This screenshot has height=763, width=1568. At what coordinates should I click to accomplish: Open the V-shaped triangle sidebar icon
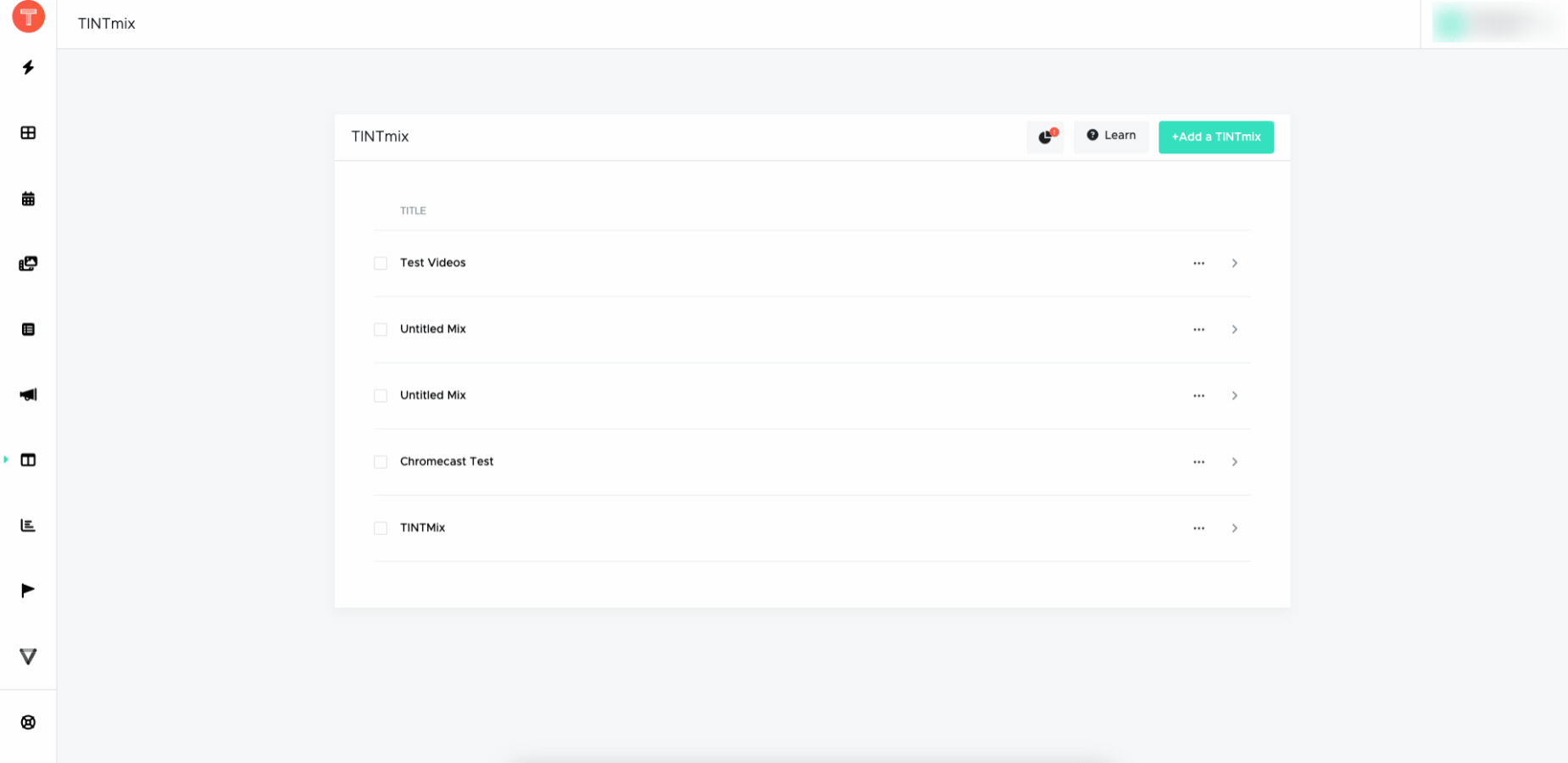(28, 656)
